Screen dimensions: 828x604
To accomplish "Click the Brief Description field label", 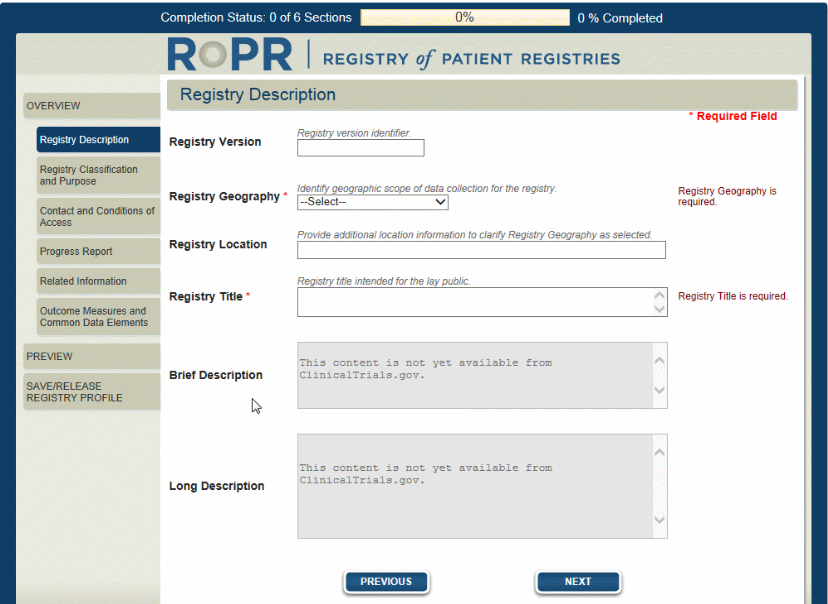I will [215, 375].
